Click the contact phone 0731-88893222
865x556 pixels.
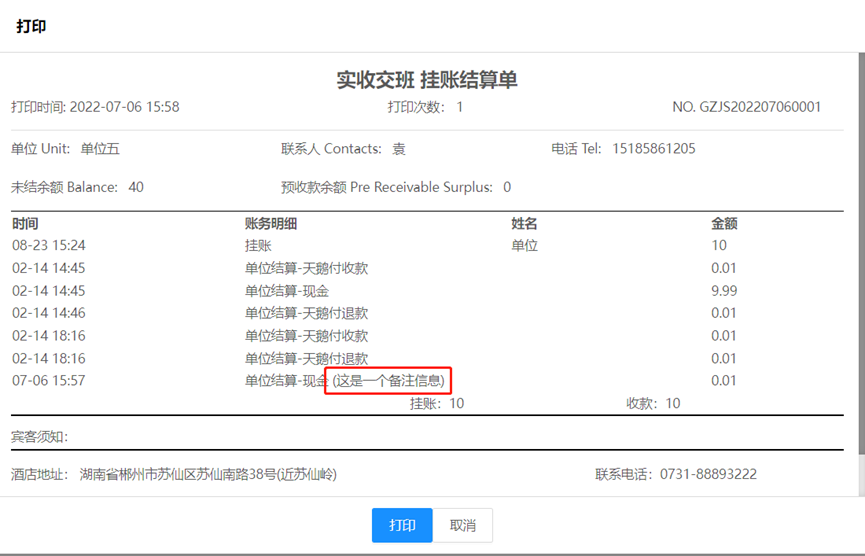(708, 474)
